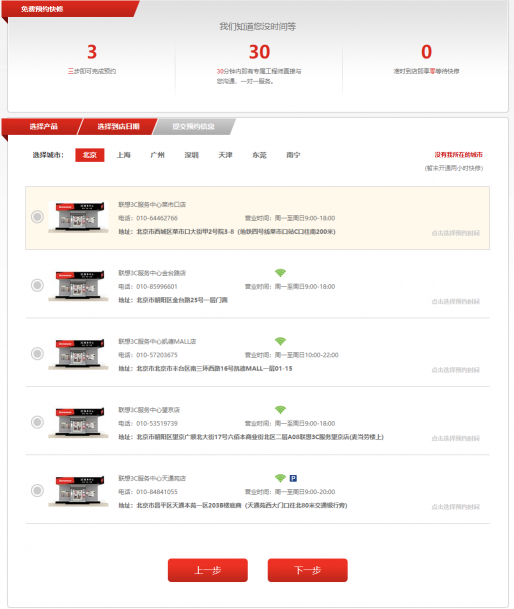
Task: Click the big red number 0
Action: tap(427, 52)
